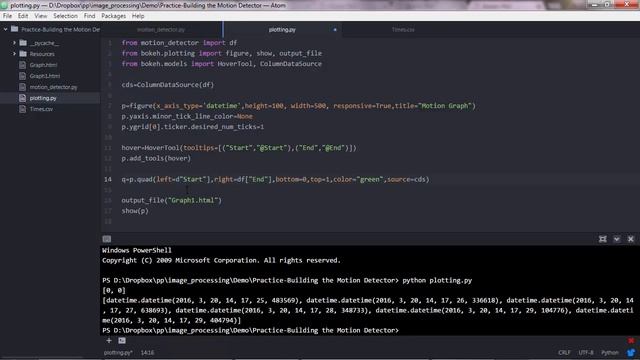Expand the __pycache__ folder
This screenshot has width=640, height=360.
click(14, 42)
